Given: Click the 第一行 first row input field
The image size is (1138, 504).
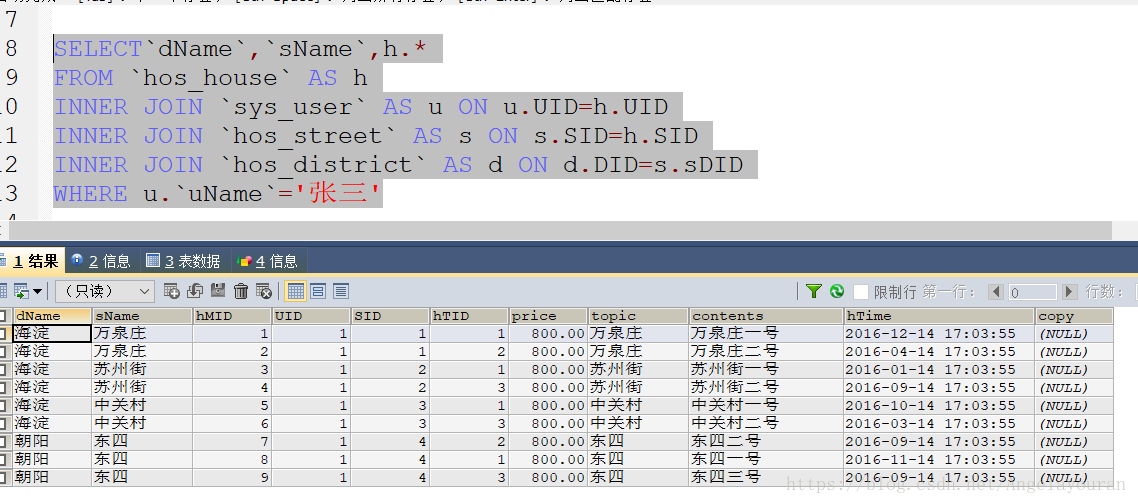Looking at the screenshot, I should [1032, 292].
